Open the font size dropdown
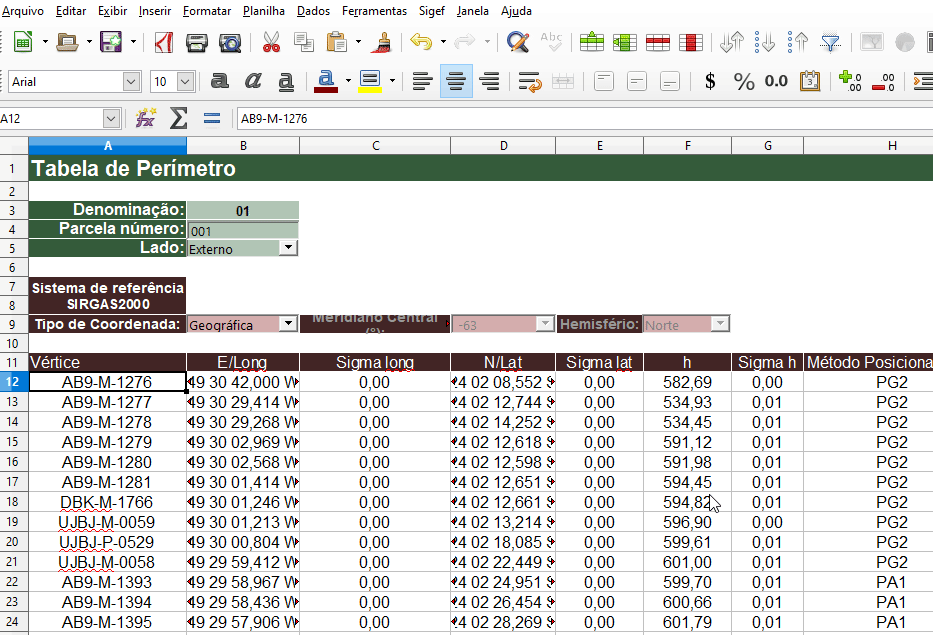Image resolution: width=933 pixels, height=635 pixels. pos(186,82)
